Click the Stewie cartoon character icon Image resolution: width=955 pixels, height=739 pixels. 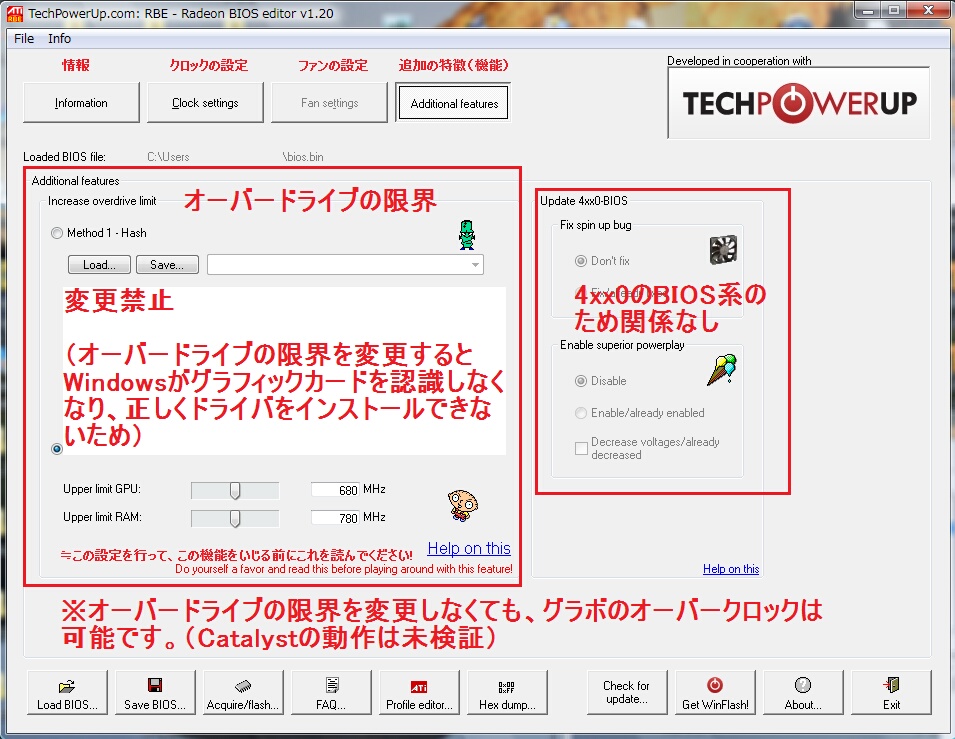[463, 506]
